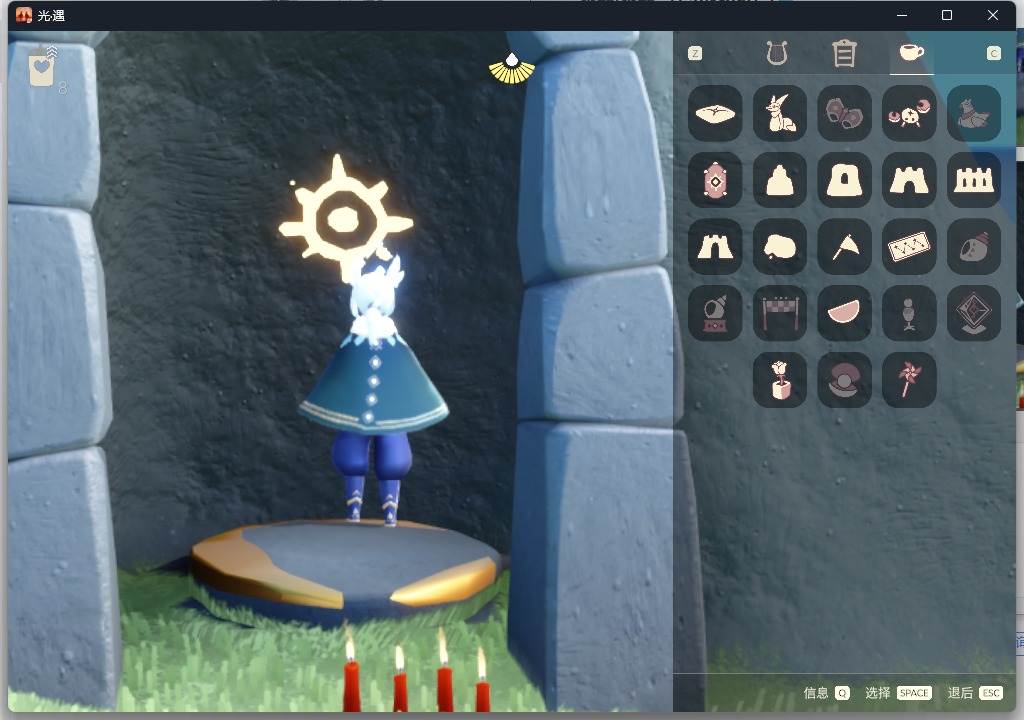The height and width of the screenshot is (720, 1024).
Task: Select the pink diamond-patterned rug prop
Action: coord(715,180)
